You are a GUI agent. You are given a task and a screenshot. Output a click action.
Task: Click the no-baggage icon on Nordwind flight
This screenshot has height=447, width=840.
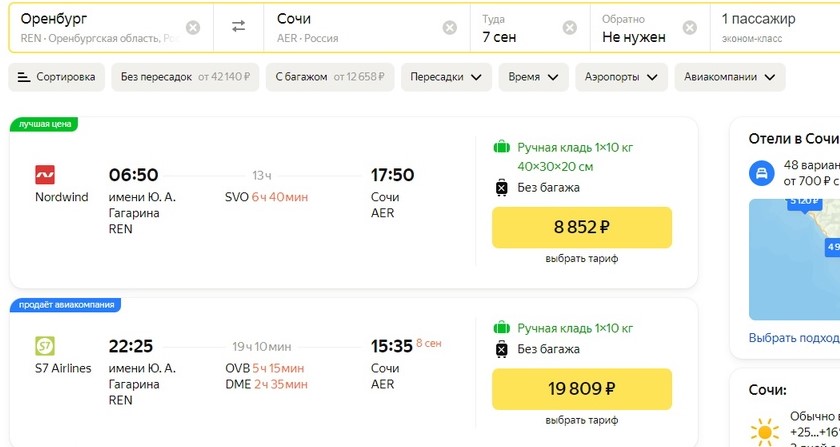pyautogui.click(x=501, y=188)
